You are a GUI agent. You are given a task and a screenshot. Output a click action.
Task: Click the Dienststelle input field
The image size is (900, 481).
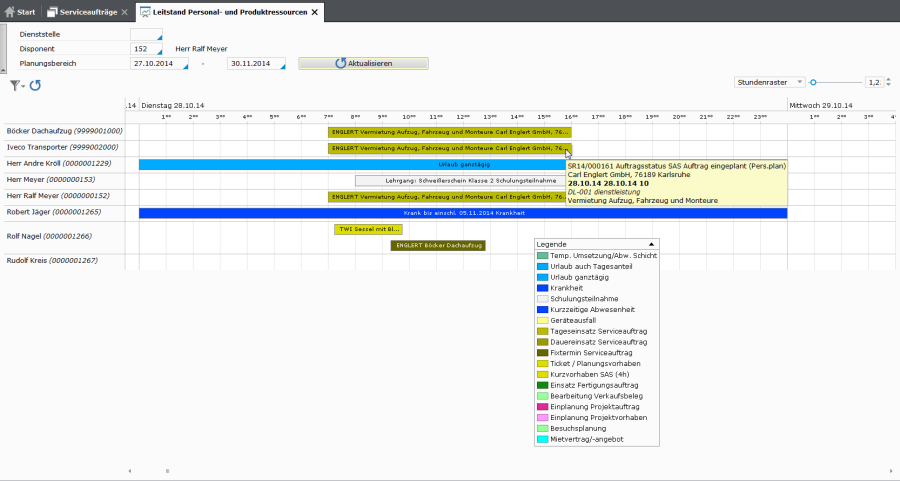[x=144, y=34]
